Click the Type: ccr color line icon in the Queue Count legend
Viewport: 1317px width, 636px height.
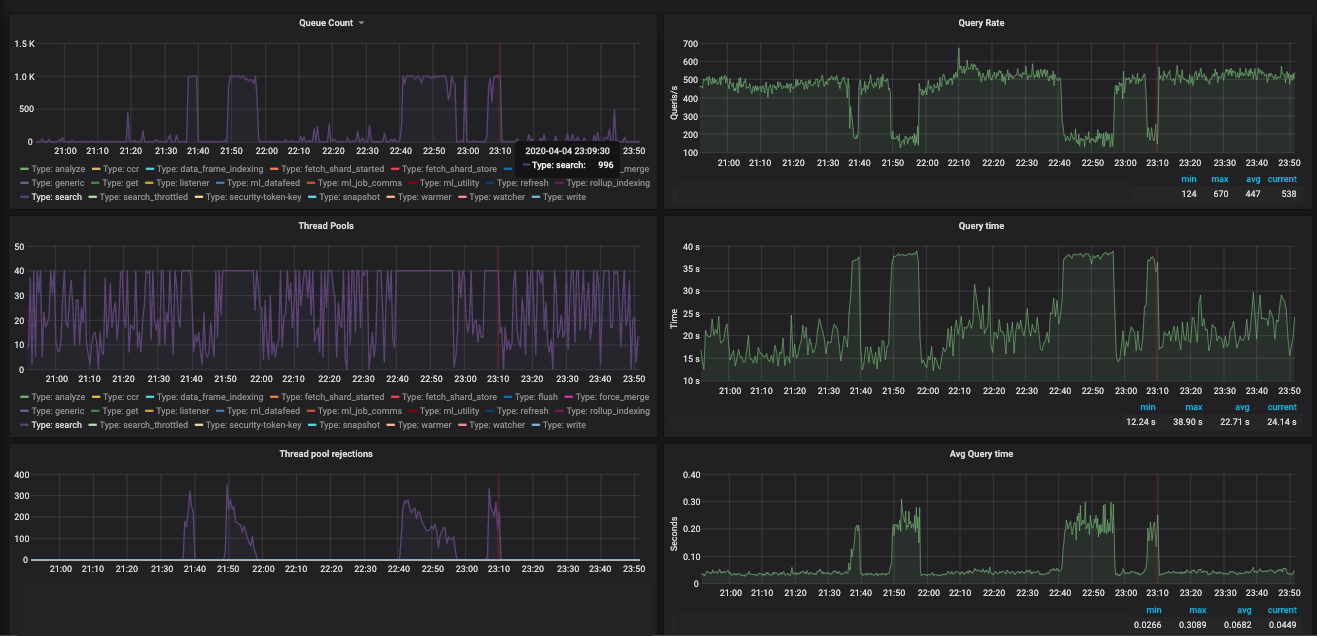(96, 169)
